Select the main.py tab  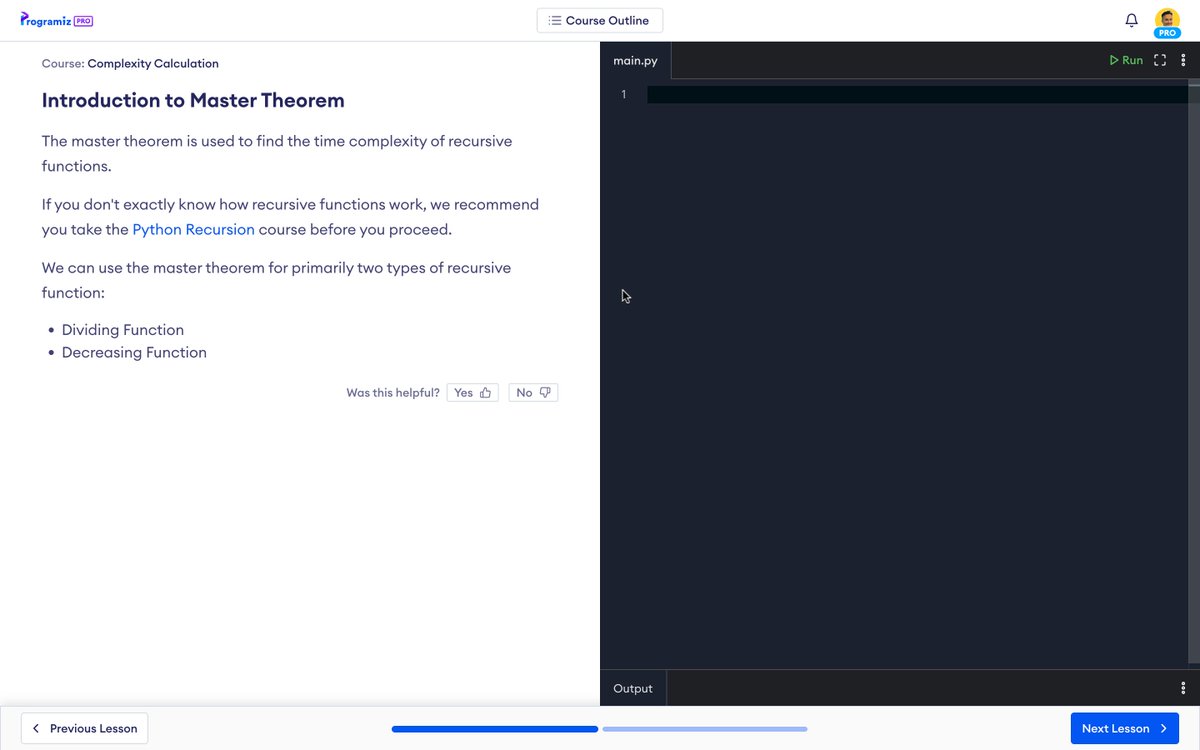pos(636,60)
